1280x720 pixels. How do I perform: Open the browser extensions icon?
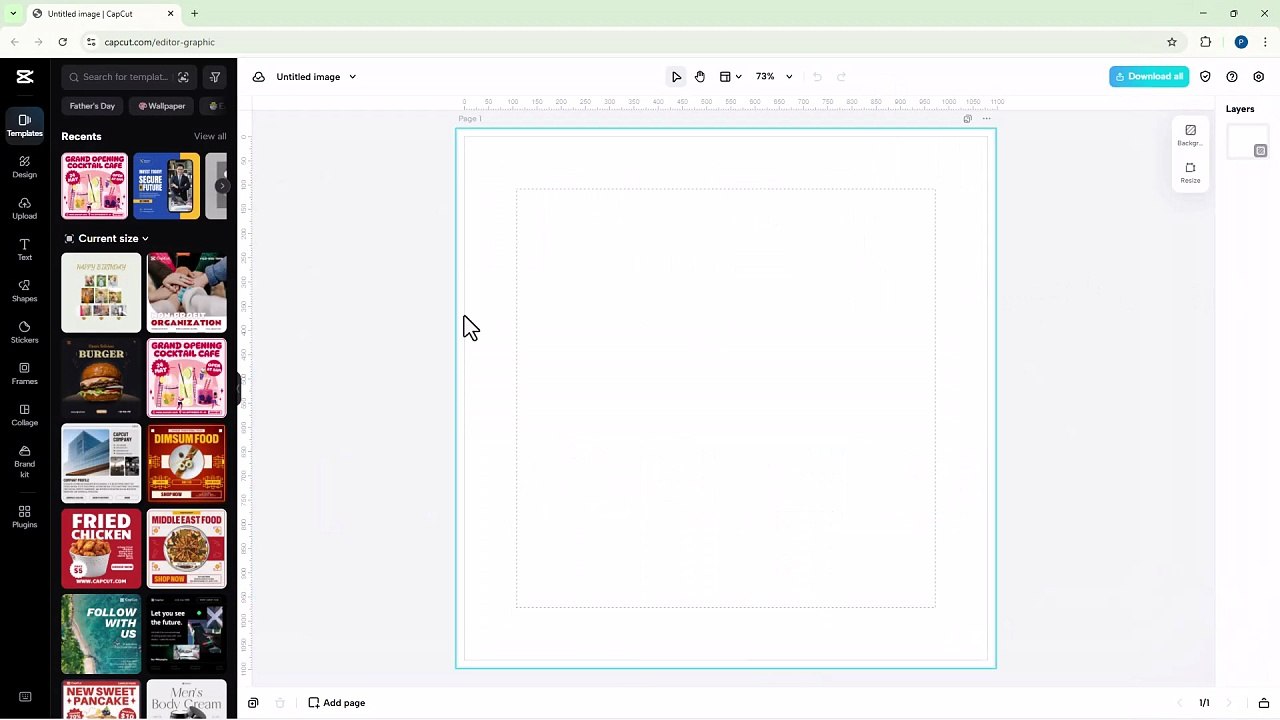pyautogui.click(x=1205, y=42)
